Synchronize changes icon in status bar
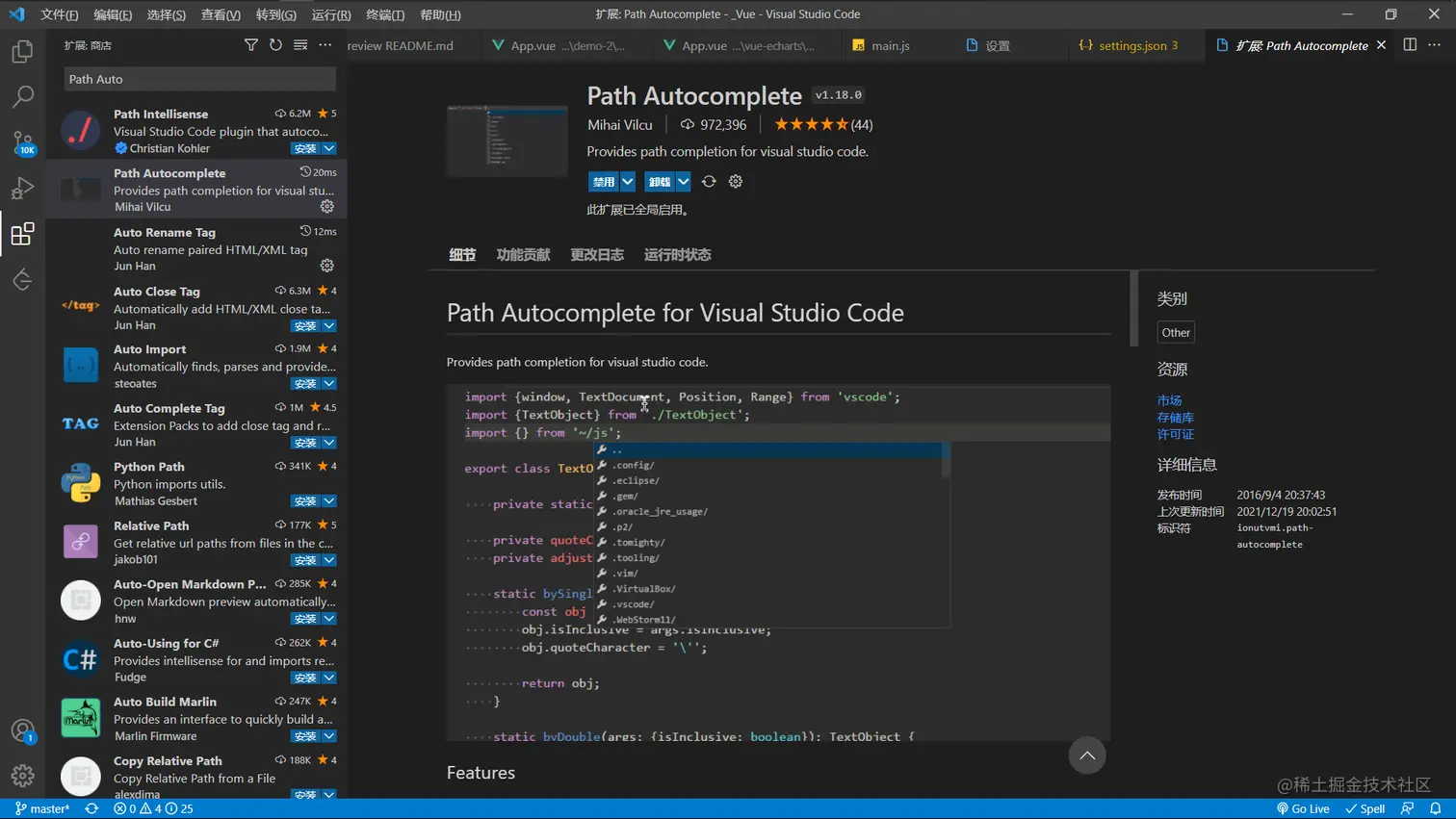 (91, 808)
